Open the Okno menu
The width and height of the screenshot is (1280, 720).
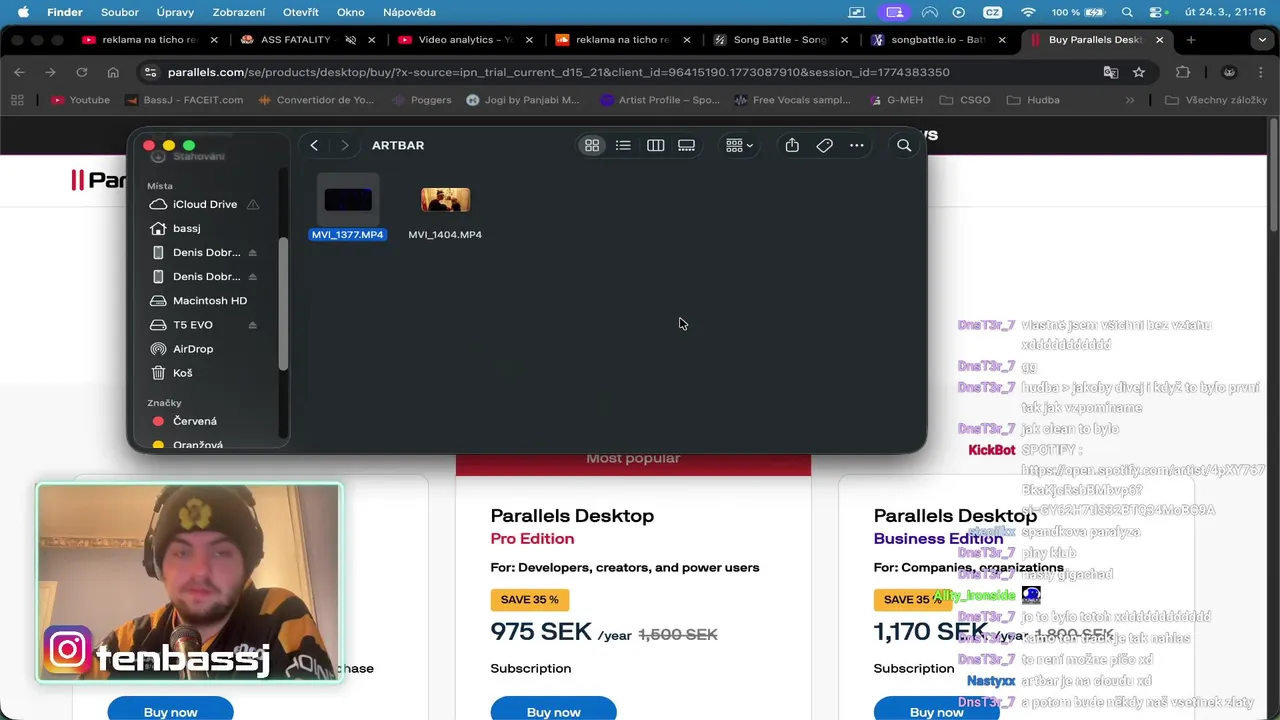click(x=351, y=12)
